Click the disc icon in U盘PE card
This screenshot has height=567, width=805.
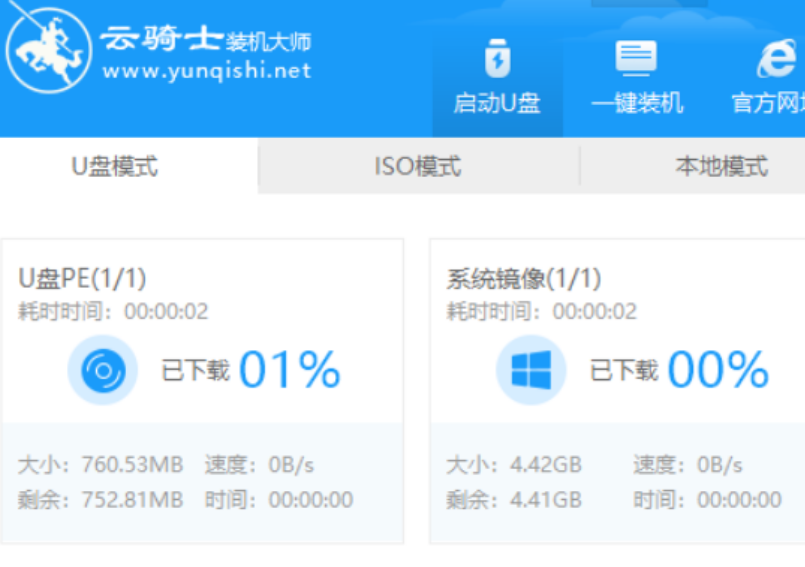(x=102, y=372)
